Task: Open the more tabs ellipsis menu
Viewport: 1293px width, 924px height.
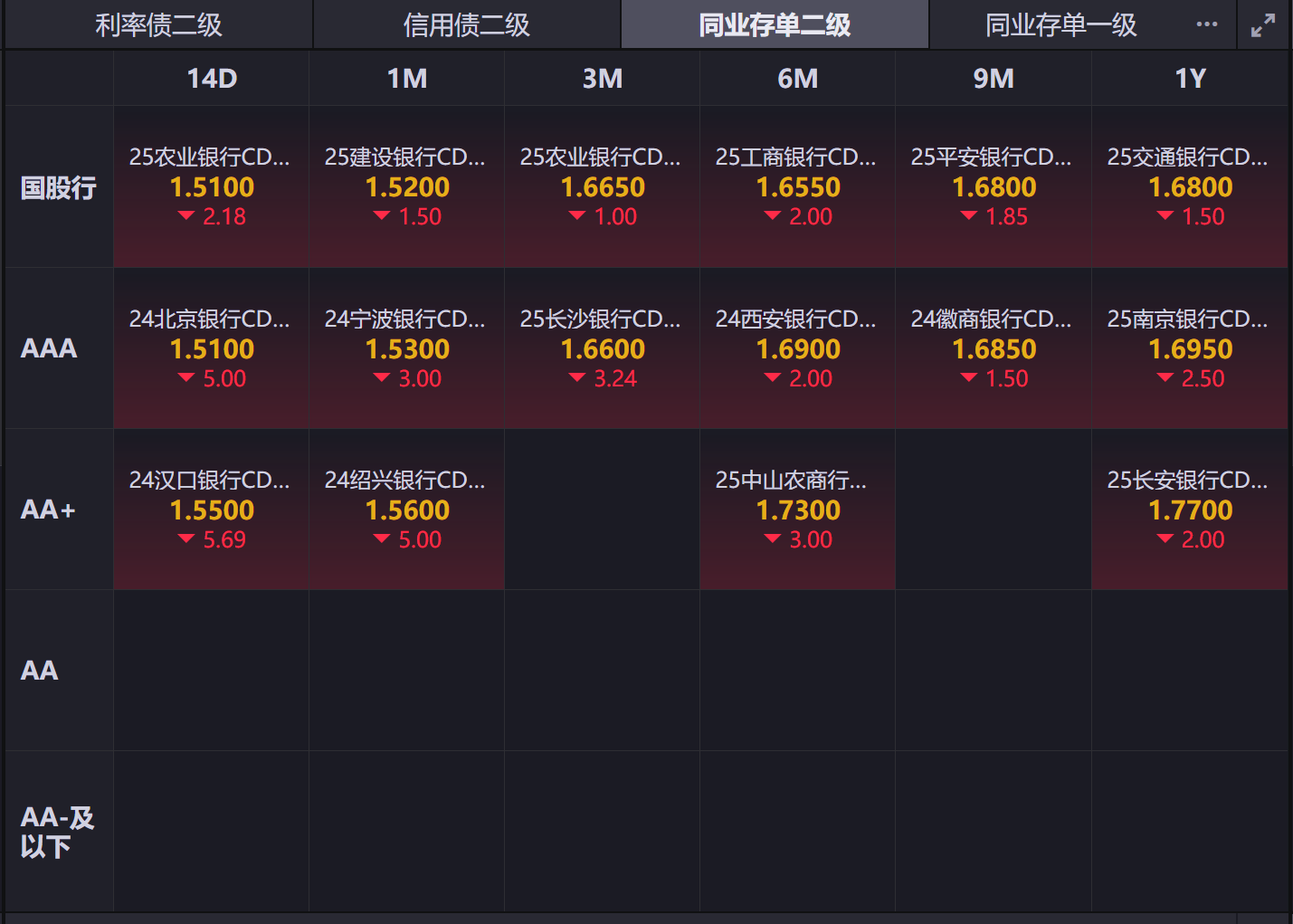Action: (x=1206, y=24)
